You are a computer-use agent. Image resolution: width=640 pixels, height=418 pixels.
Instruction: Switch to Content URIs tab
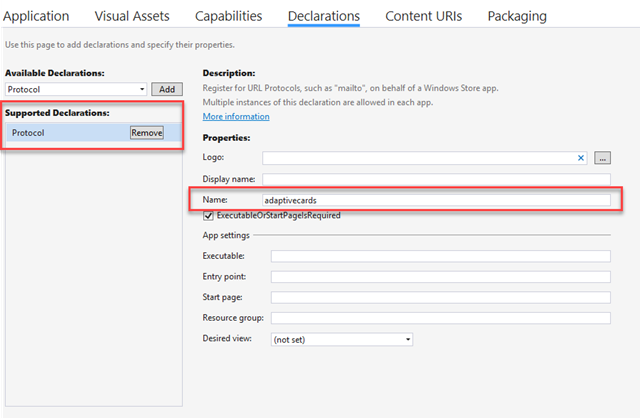coord(424,16)
